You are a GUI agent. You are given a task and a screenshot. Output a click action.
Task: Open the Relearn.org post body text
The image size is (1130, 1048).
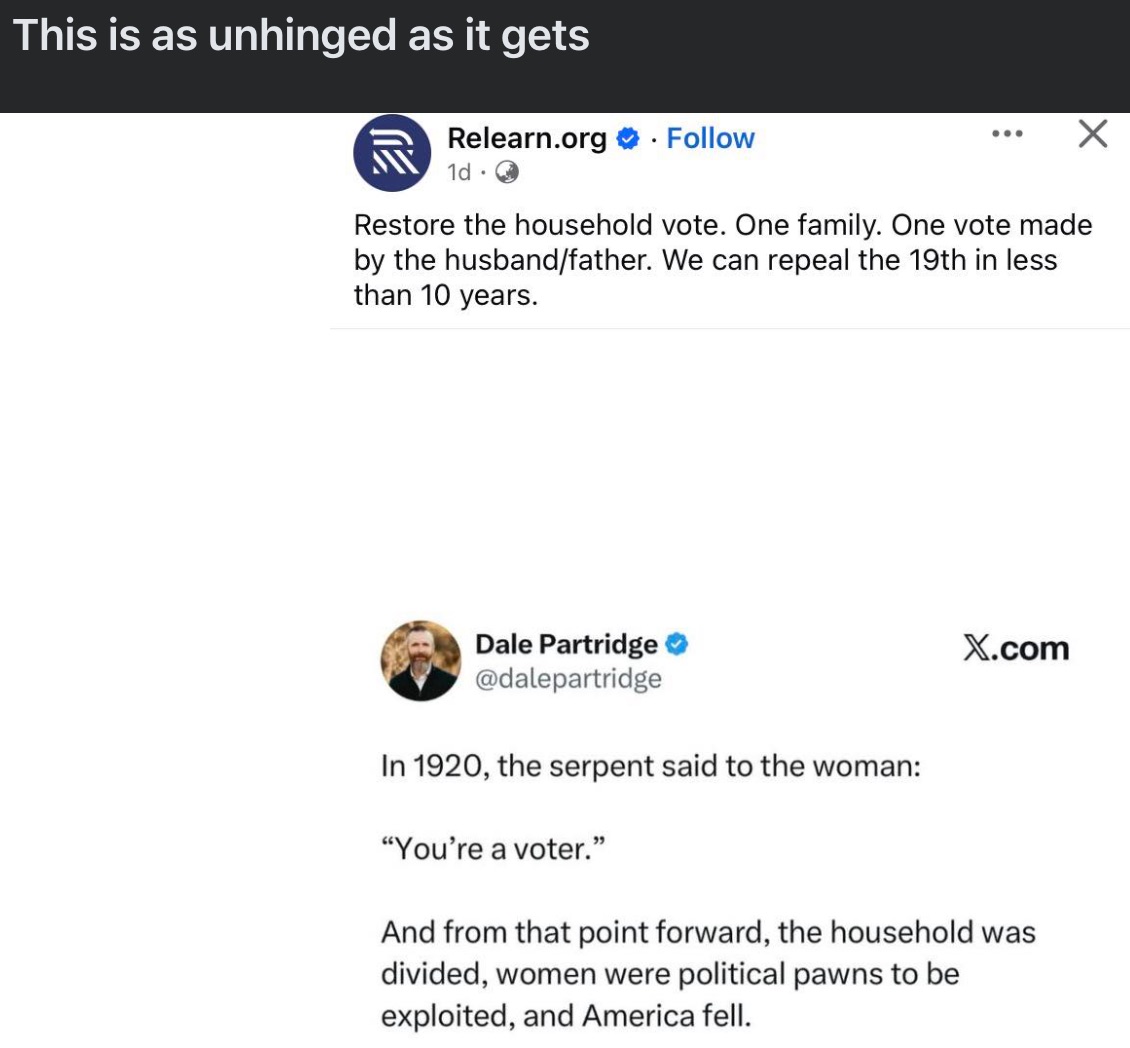pos(722,259)
